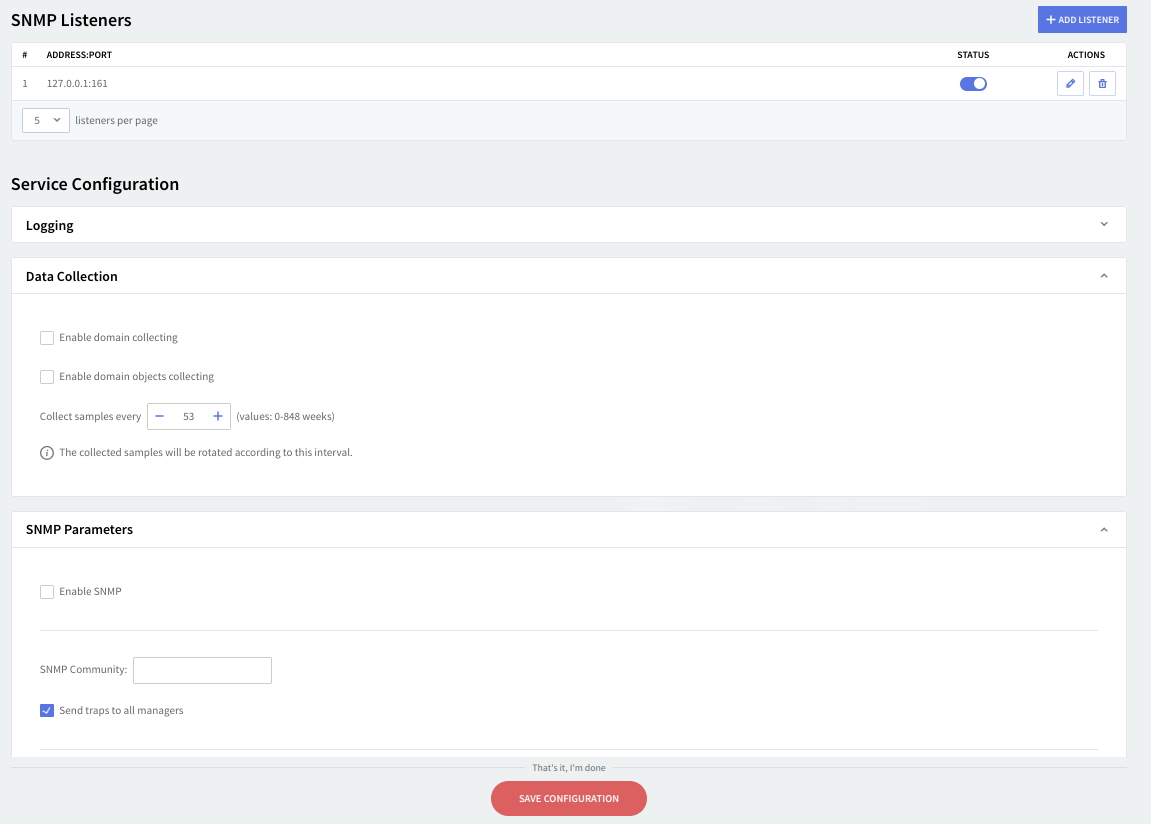Click the Data Collection header title
This screenshot has height=824, width=1151.
click(x=72, y=276)
